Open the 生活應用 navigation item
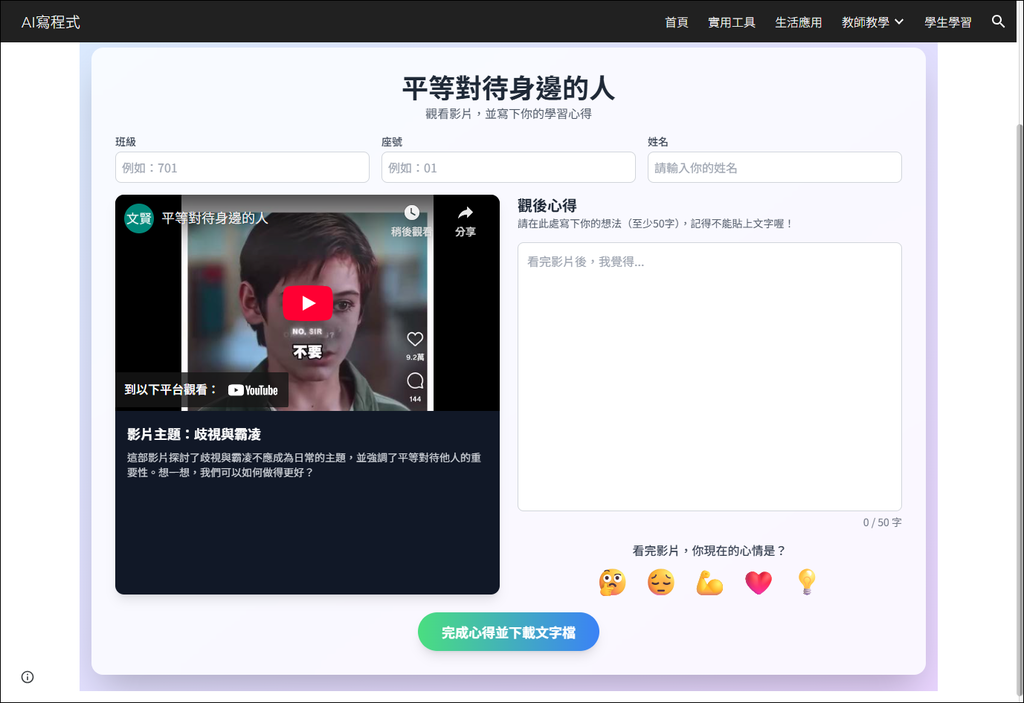 click(798, 22)
